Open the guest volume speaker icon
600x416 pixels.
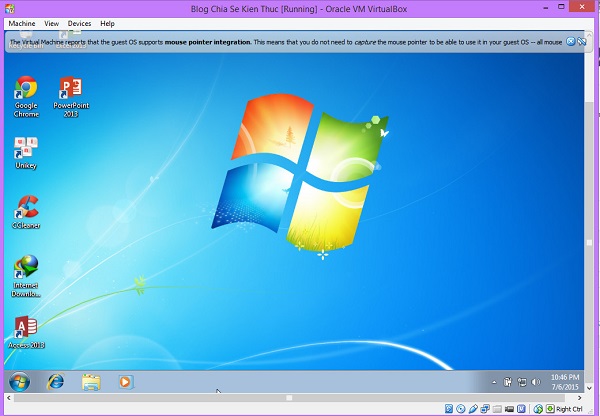(x=536, y=382)
